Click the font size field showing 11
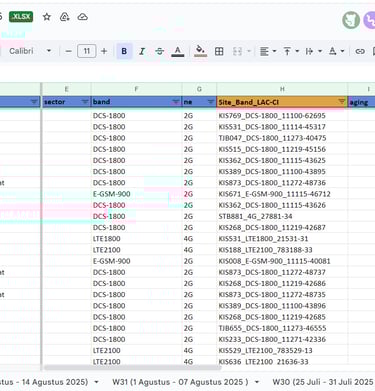This screenshot has width=375, height=391. coord(87,51)
